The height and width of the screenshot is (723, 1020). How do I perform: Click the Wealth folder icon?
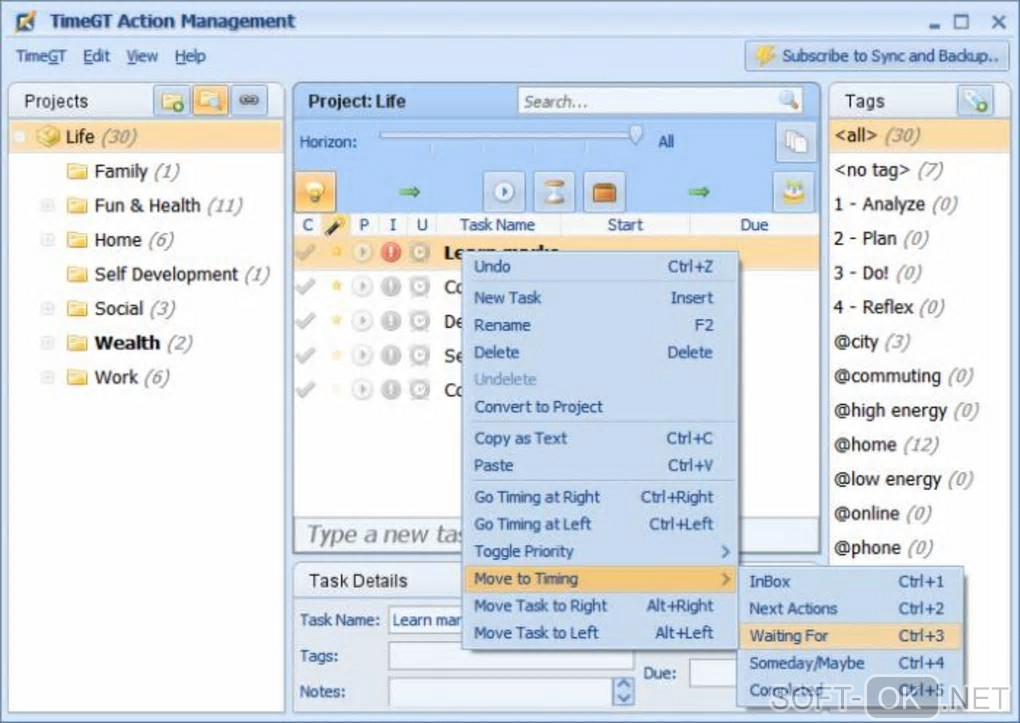pos(77,342)
